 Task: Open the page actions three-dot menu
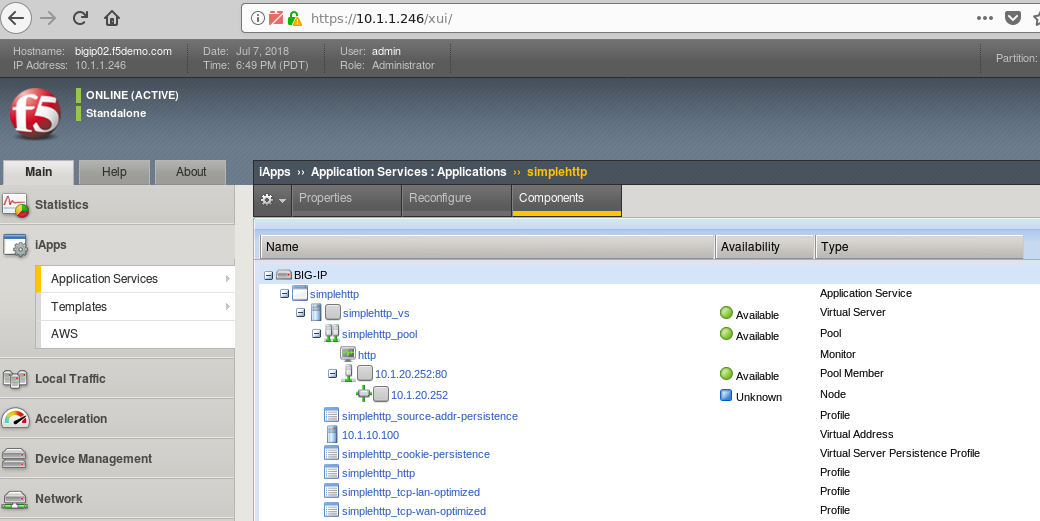pyautogui.click(x=985, y=18)
